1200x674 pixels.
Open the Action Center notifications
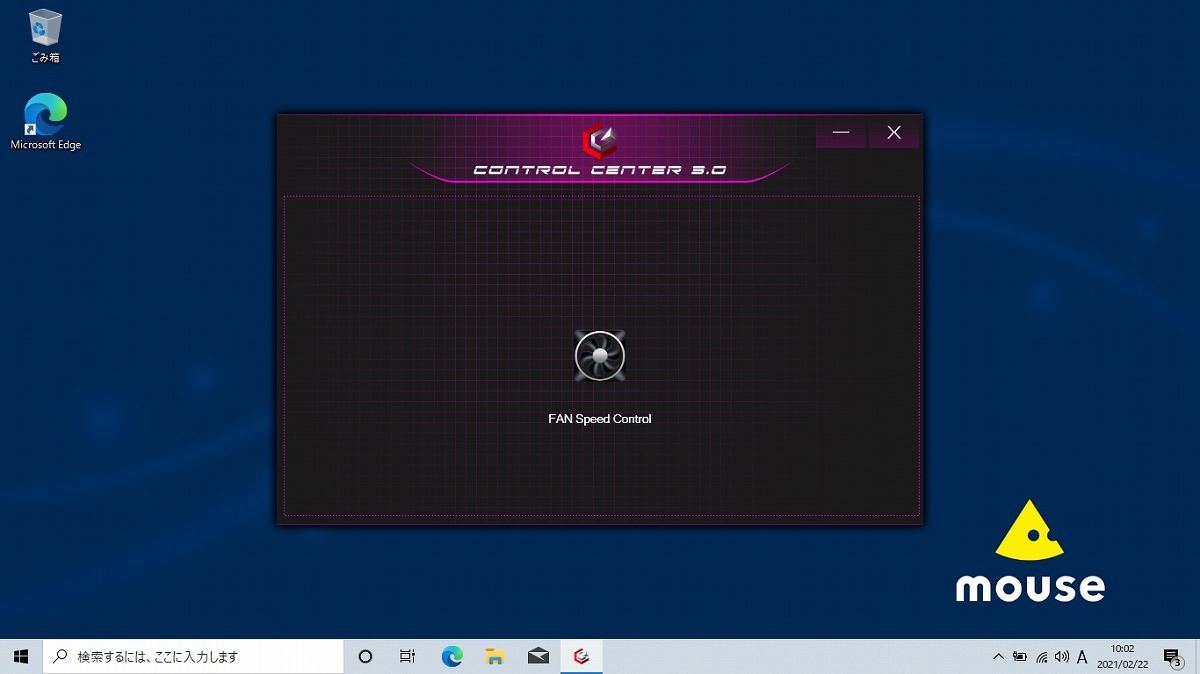tap(1172, 657)
